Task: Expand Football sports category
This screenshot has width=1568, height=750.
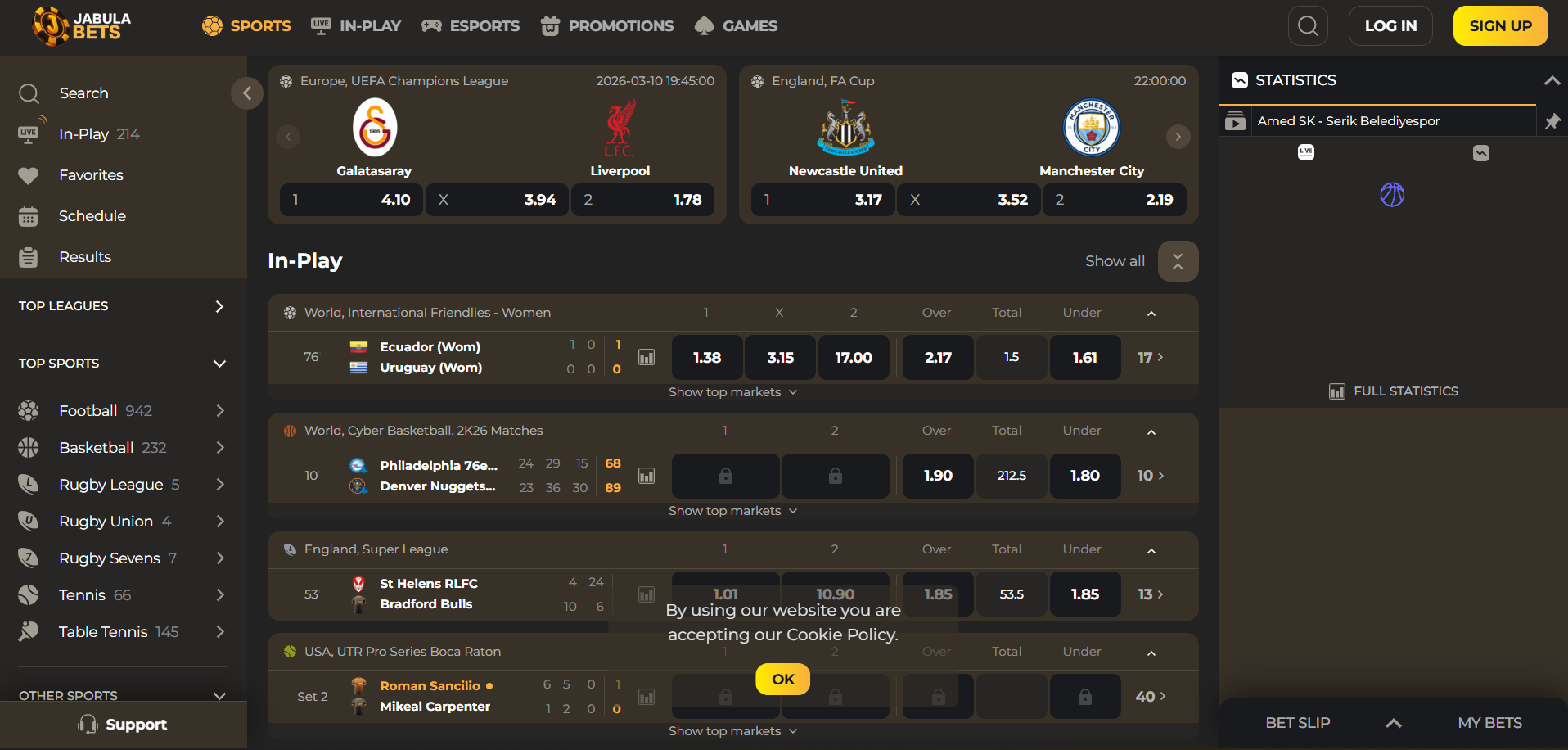Action: click(219, 411)
